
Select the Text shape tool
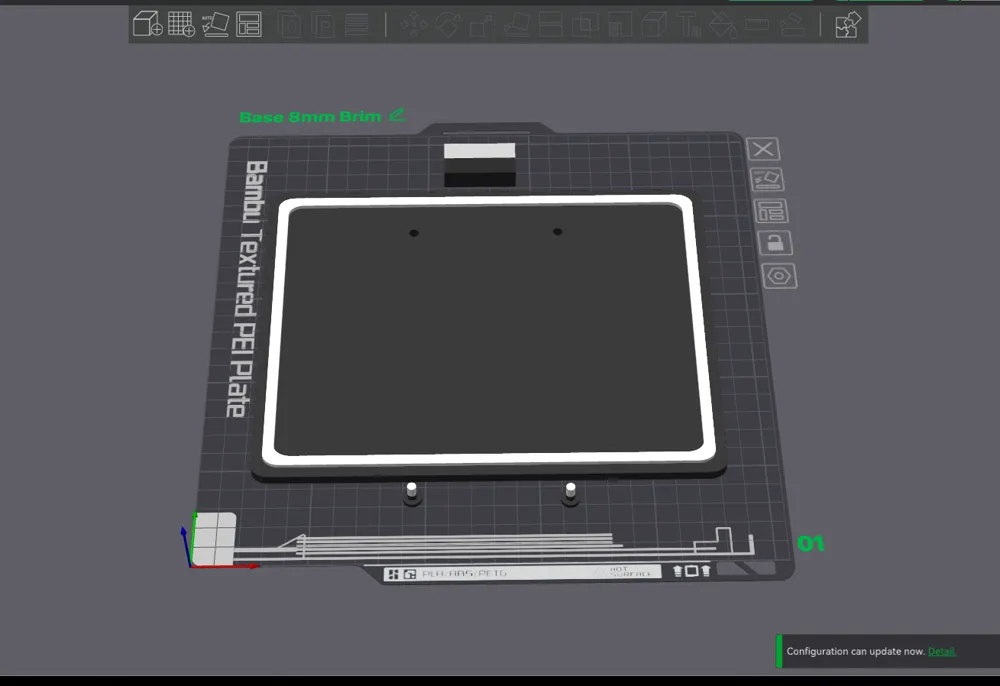pyautogui.click(x=689, y=25)
